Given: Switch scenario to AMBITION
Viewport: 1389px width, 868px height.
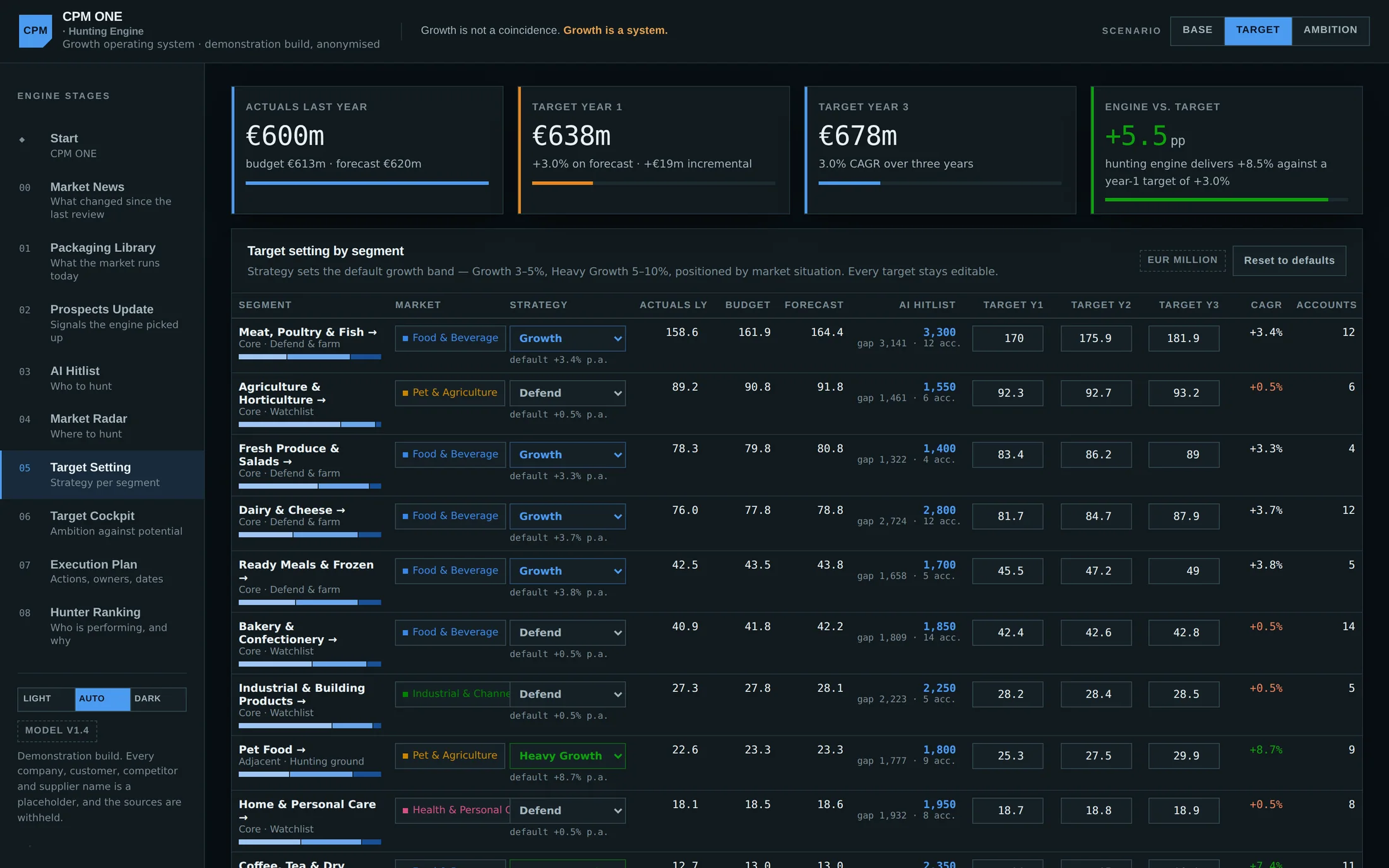Looking at the screenshot, I should click(x=1330, y=30).
